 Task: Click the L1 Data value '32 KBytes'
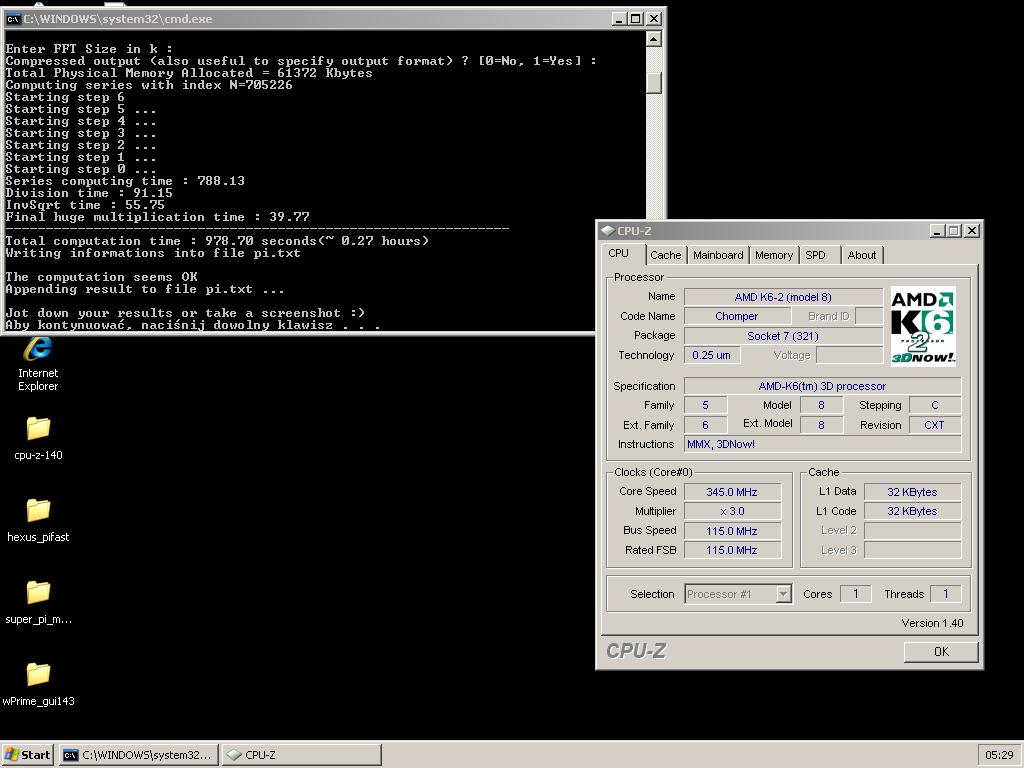click(x=912, y=492)
